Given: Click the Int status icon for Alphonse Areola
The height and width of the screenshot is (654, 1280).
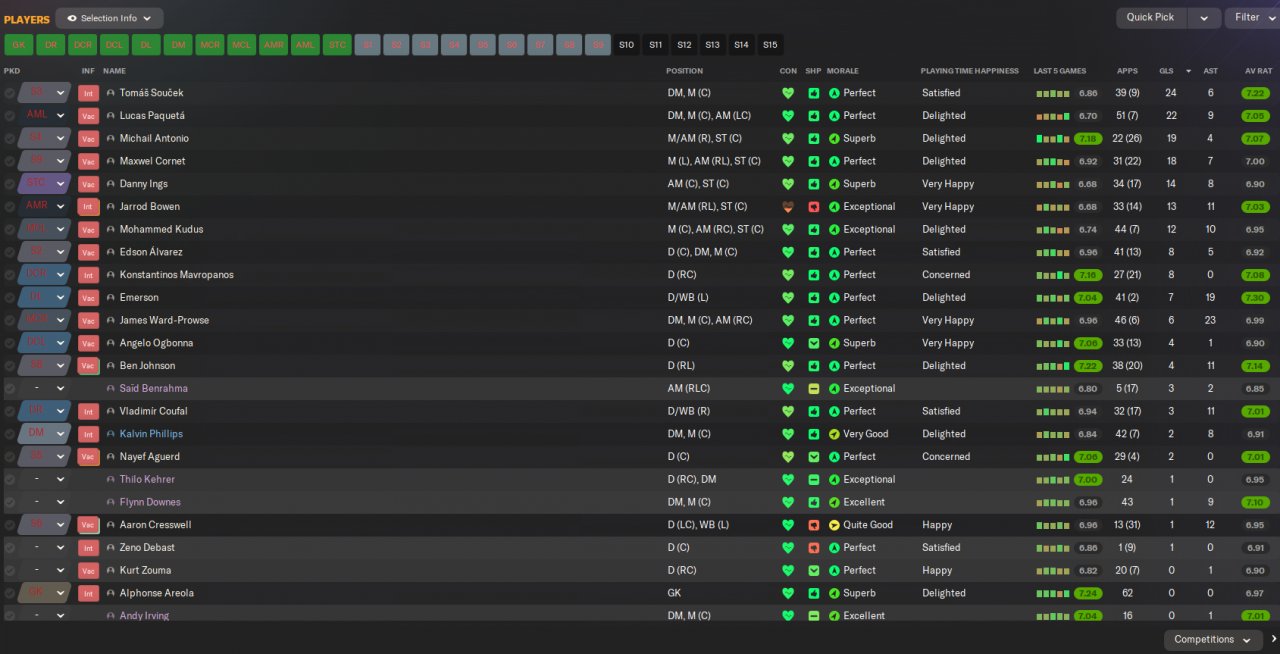Looking at the screenshot, I should click(x=88, y=593).
